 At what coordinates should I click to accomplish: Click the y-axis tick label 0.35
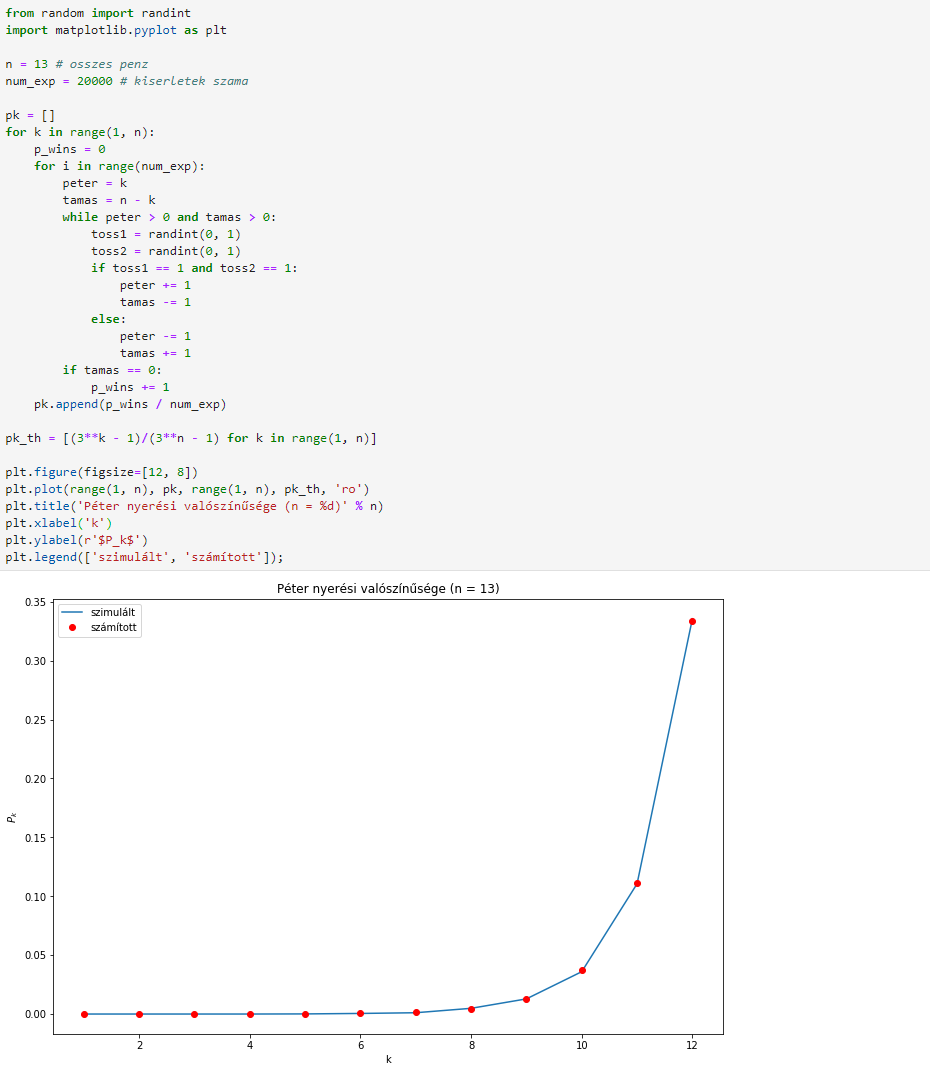36,602
